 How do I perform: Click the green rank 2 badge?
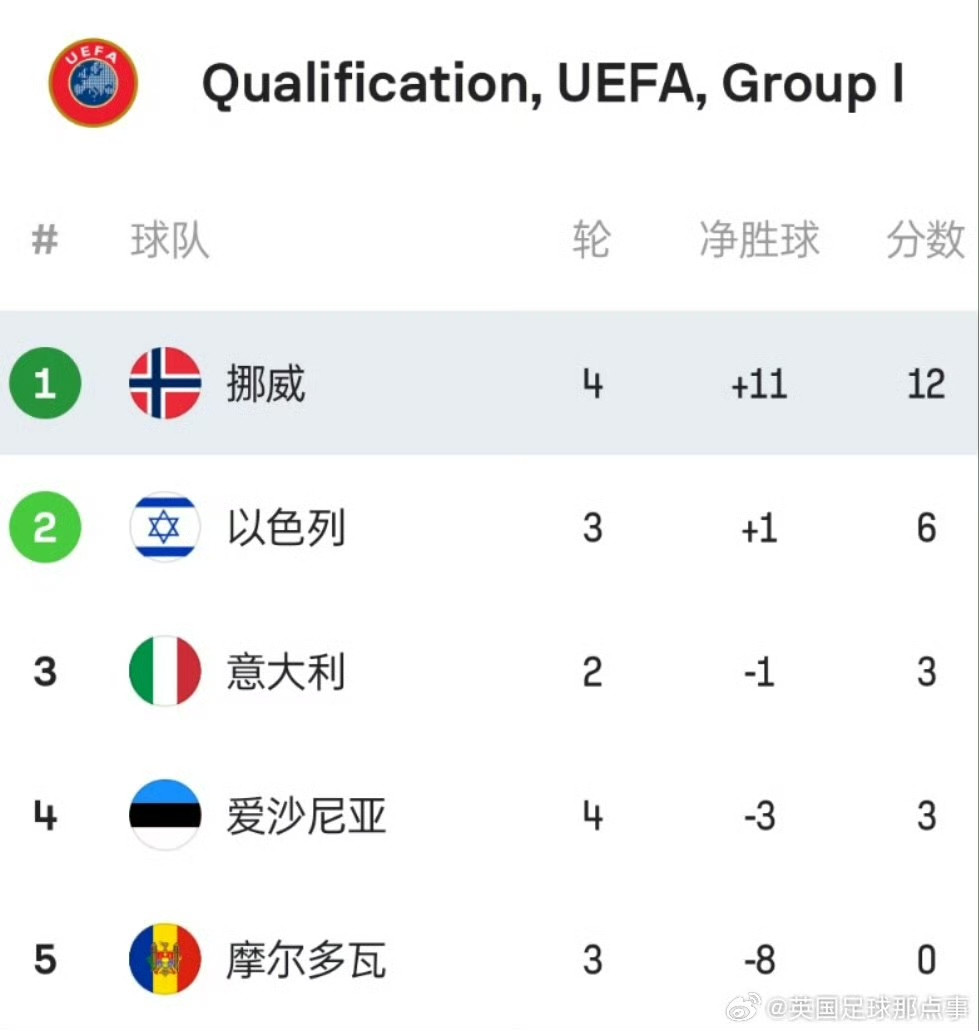(x=45, y=527)
